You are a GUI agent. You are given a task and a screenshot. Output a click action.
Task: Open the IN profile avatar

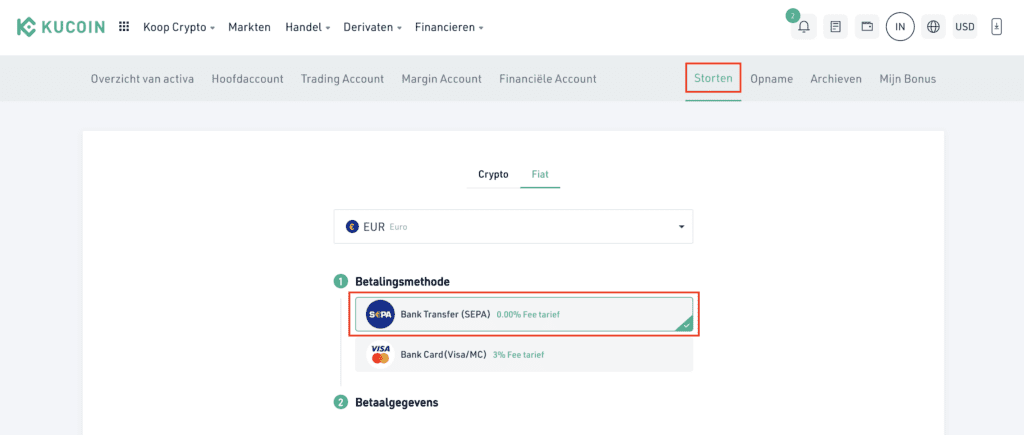pyautogui.click(x=900, y=27)
